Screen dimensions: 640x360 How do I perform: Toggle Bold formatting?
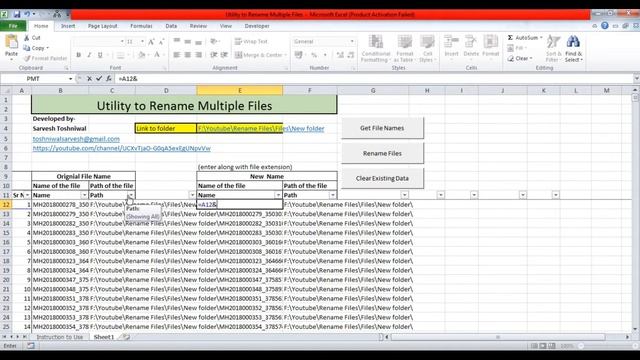[x=78, y=55]
